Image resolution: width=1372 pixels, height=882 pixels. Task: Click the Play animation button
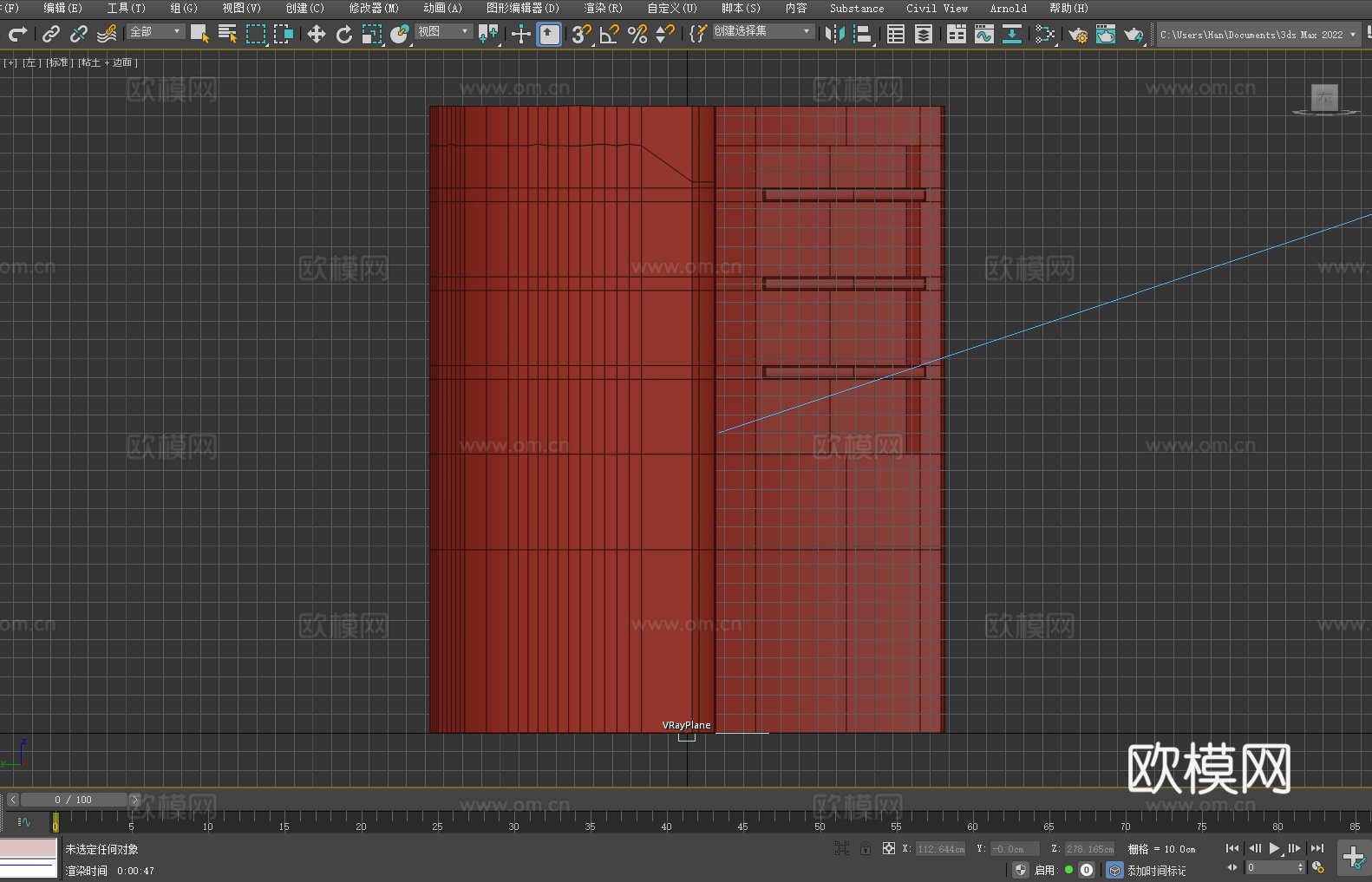tap(1275, 848)
